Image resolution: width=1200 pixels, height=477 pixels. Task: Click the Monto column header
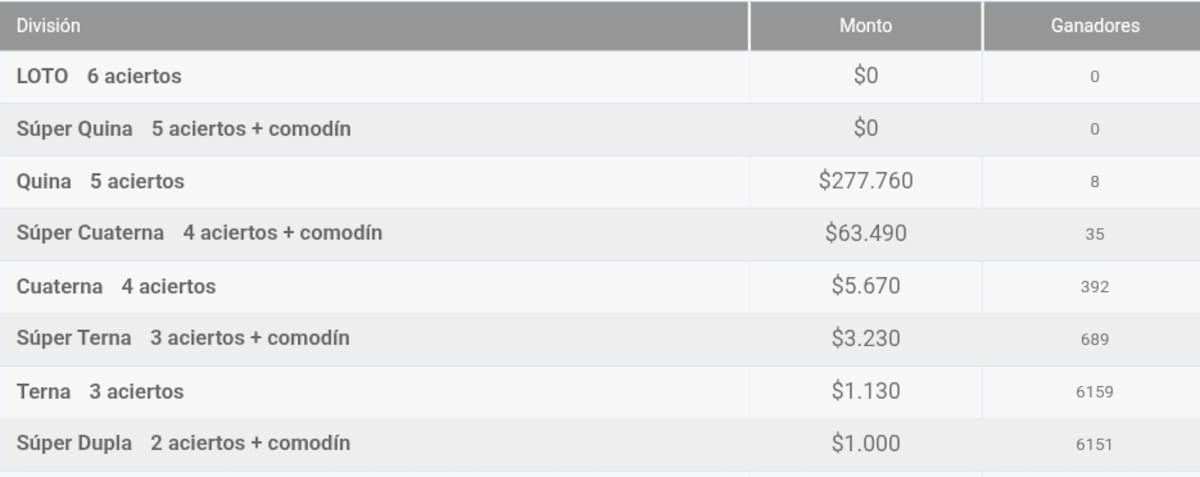pyautogui.click(x=865, y=26)
